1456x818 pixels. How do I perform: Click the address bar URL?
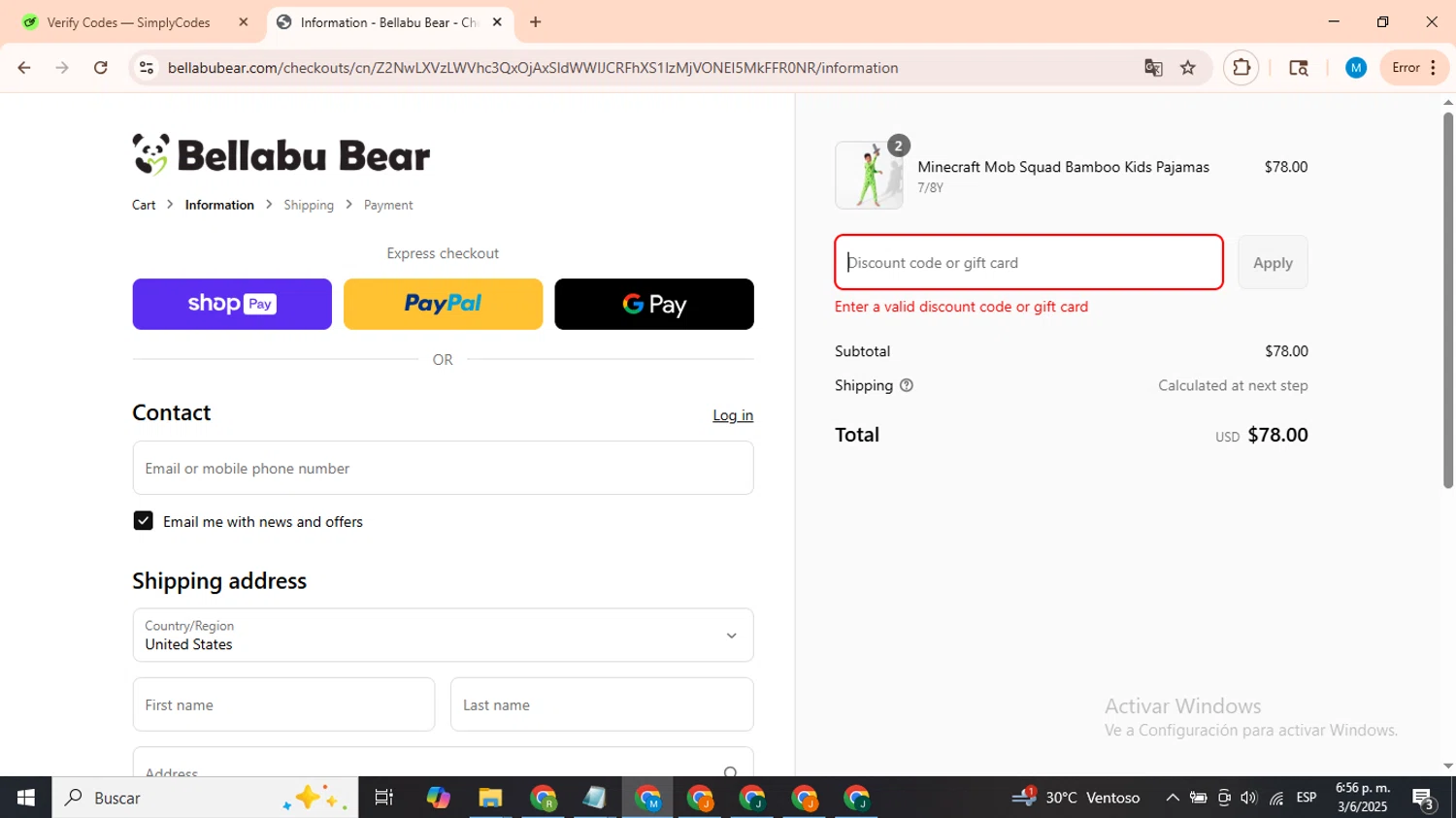coord(533,68)
